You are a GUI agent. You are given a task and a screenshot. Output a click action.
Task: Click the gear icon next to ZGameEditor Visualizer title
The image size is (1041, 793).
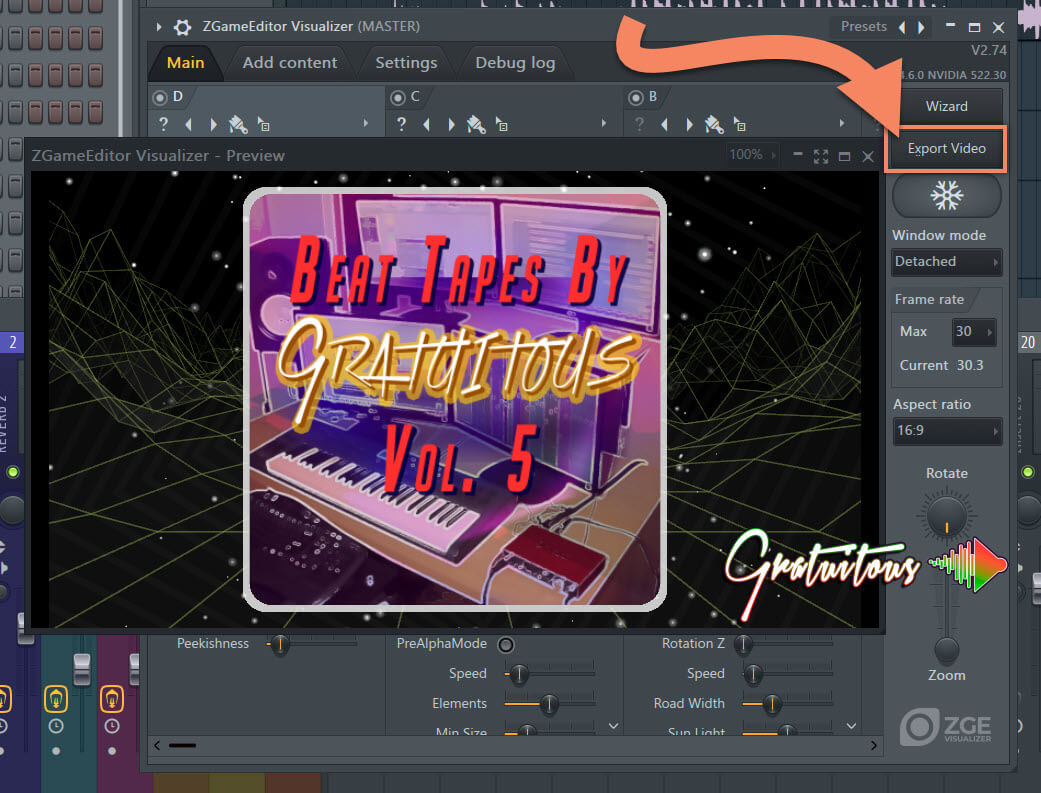click(181, 26)
